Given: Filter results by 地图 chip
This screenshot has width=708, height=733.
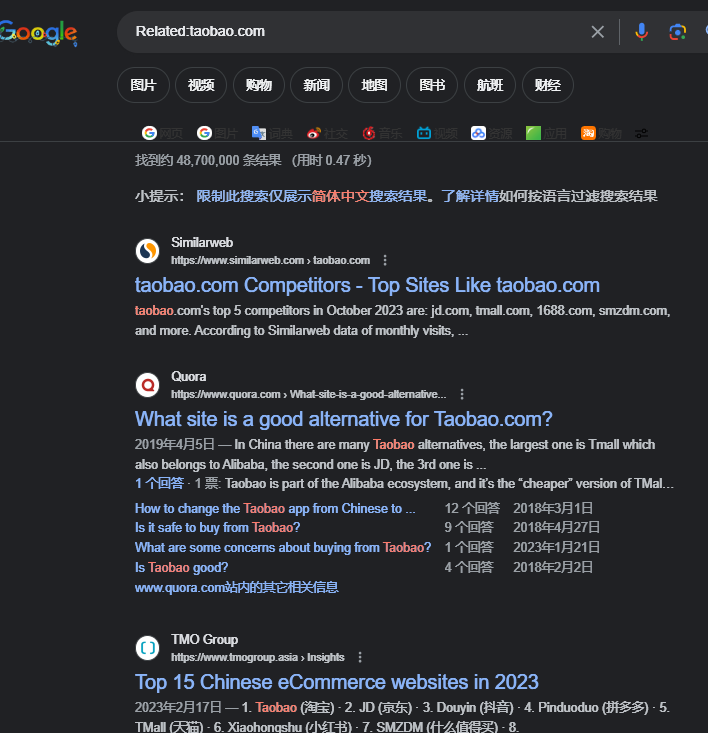Looking at the screenshot, I should tap(374, 85).
